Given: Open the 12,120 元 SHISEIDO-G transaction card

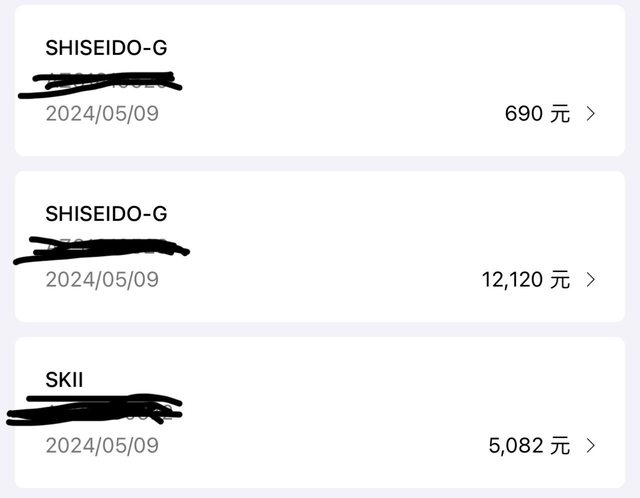Looking at the screenshot, I should [320, 246].
